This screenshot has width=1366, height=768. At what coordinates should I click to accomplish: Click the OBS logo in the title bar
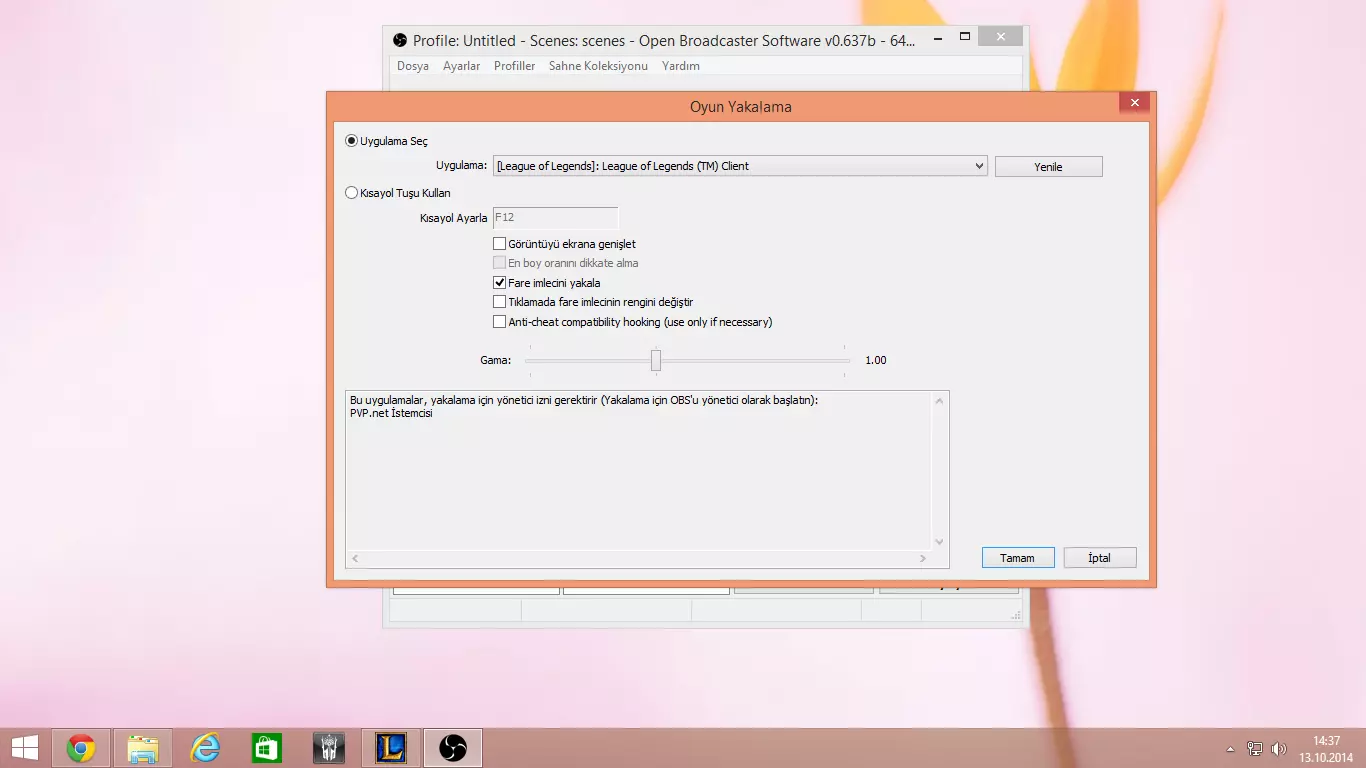400,40
